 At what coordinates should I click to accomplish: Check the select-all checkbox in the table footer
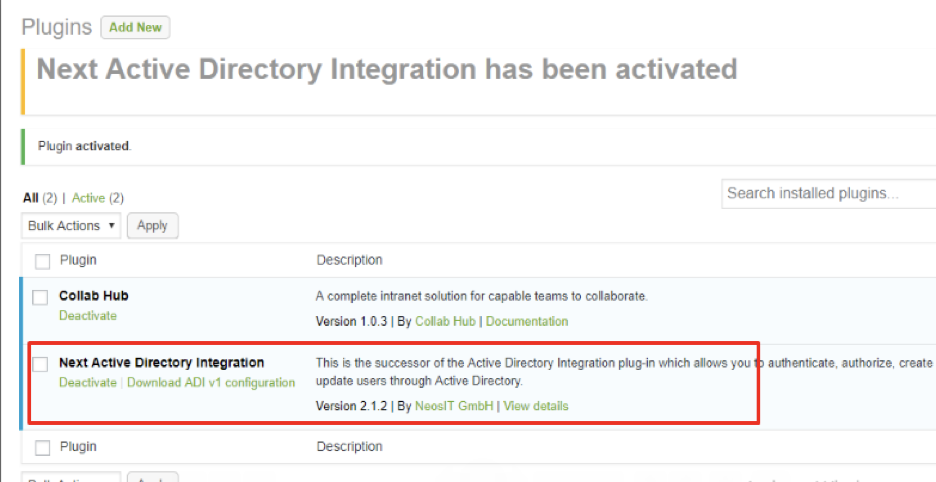click(x=42, y=448)
